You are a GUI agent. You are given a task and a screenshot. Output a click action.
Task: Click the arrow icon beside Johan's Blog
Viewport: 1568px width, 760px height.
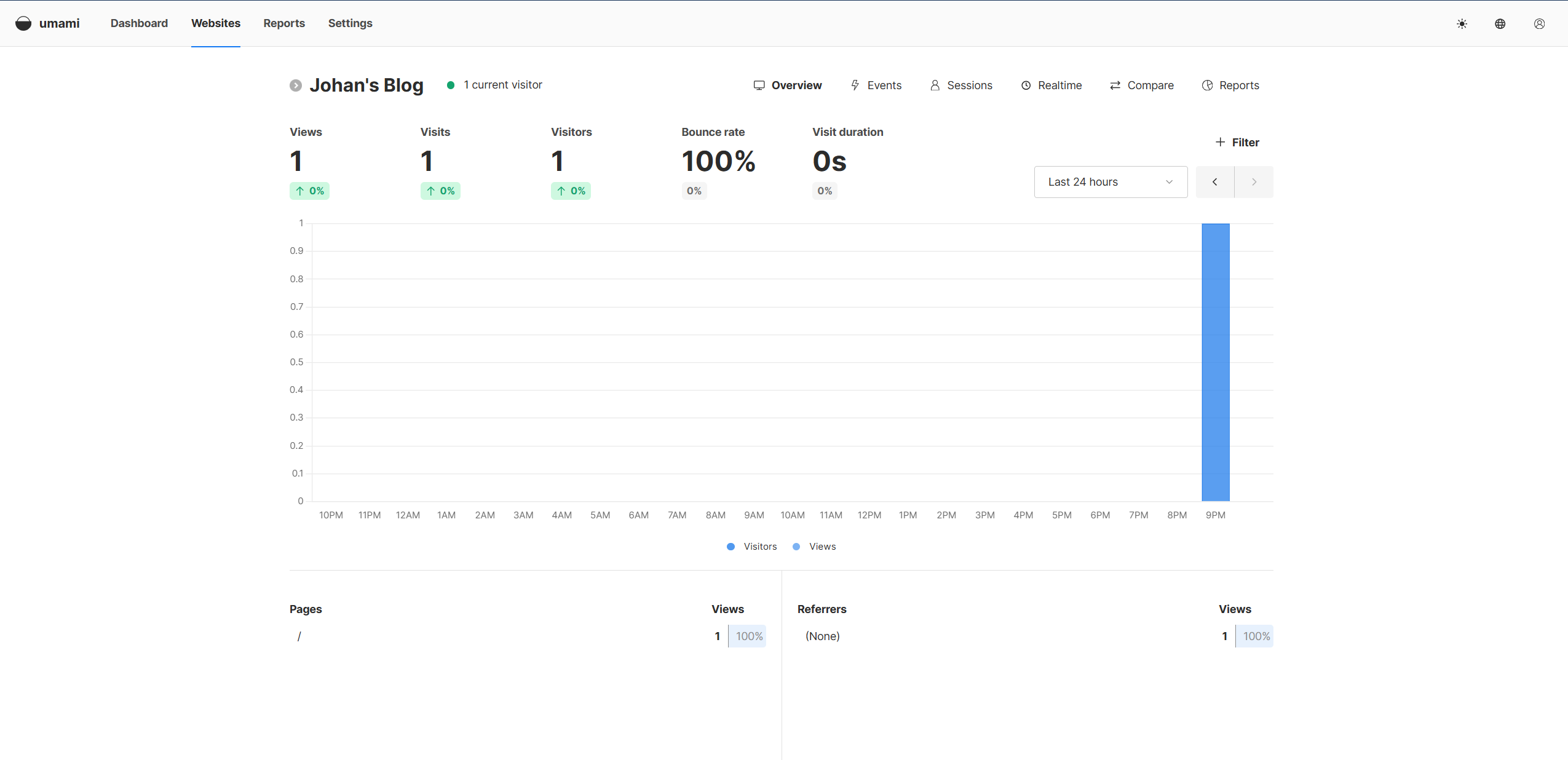(296, 85)
